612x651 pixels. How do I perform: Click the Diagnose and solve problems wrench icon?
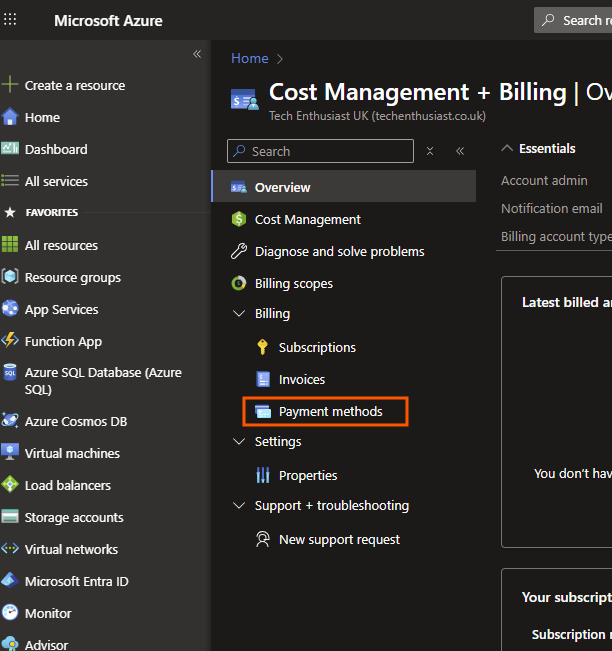click(x=239, y=251)
